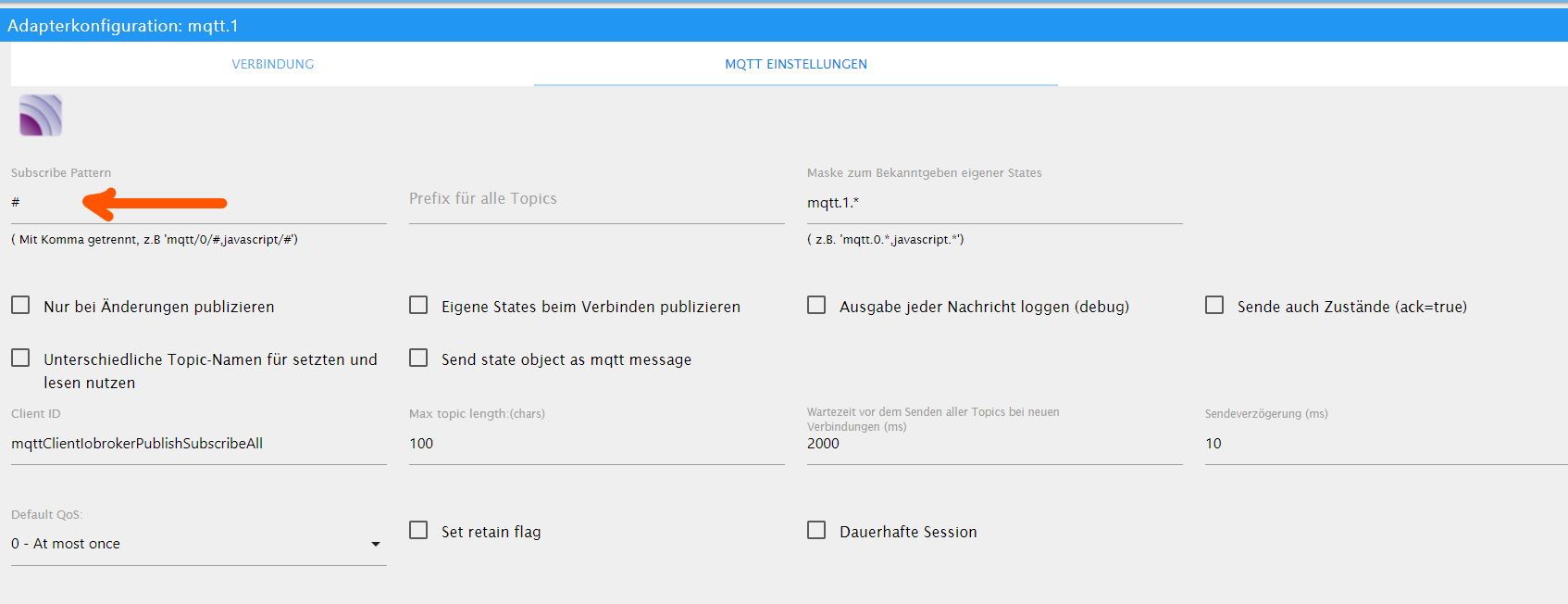Click the Subscribe Pattern label
This screenshot has height=604, width=1568.
[x=61, y=173]
